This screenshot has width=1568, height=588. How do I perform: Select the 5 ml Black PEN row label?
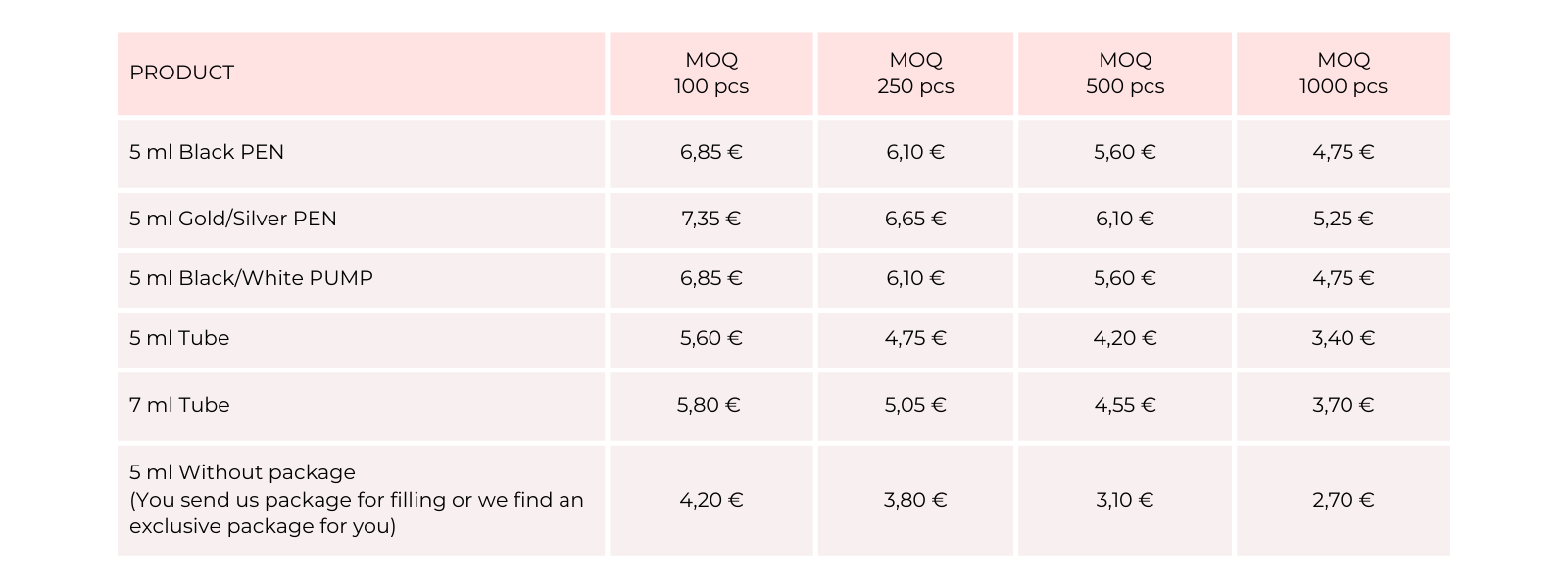207,152
